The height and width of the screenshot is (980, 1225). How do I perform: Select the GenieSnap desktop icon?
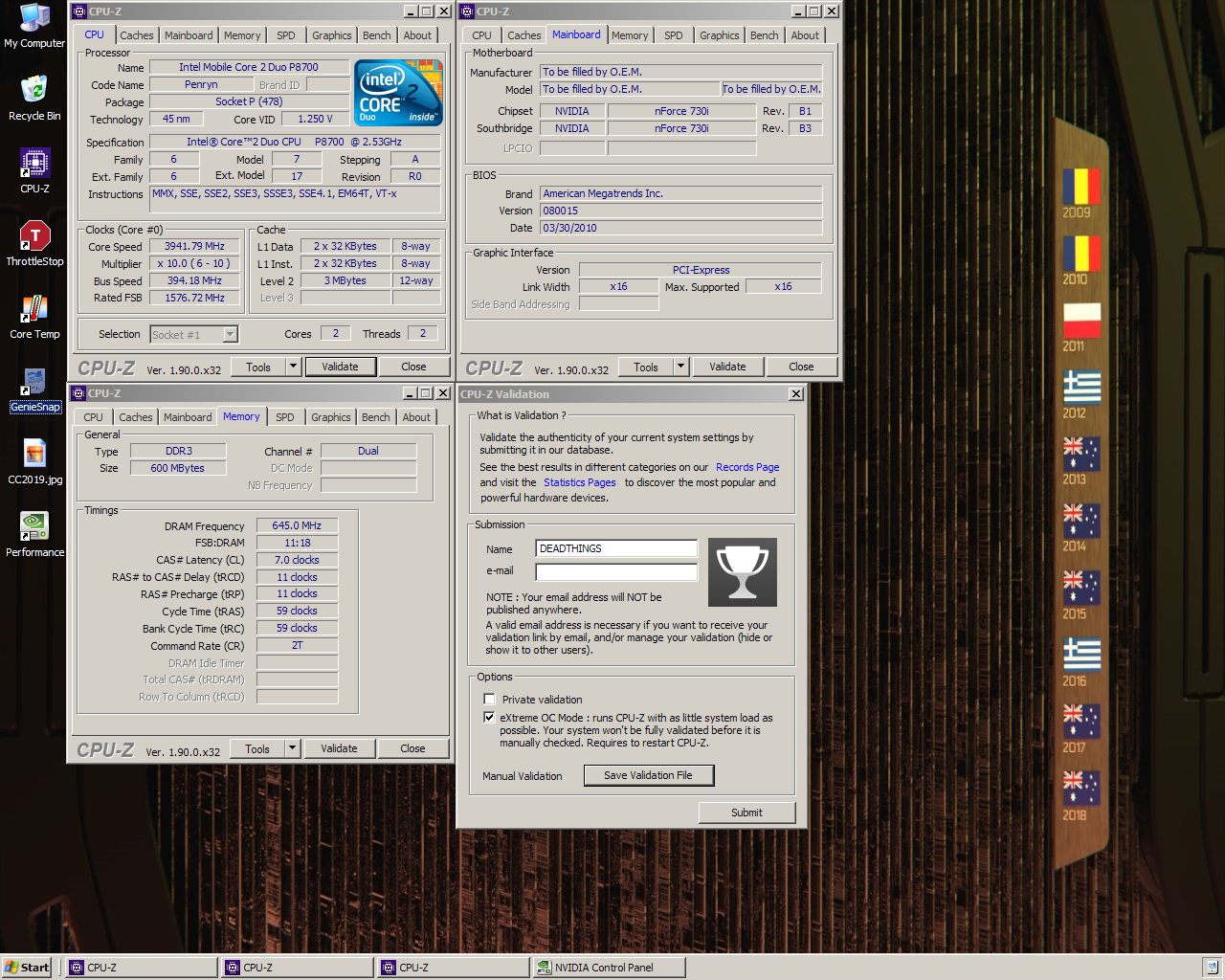34,390
